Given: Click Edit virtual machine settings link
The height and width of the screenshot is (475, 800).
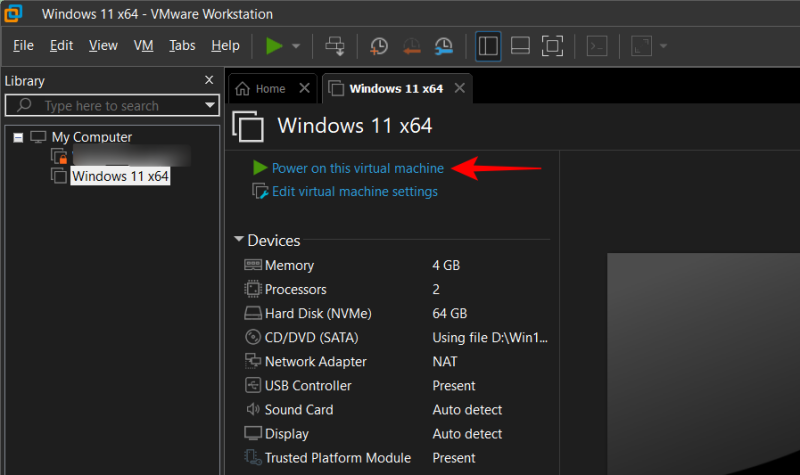Looking at the screenshot, I should 354,191.
